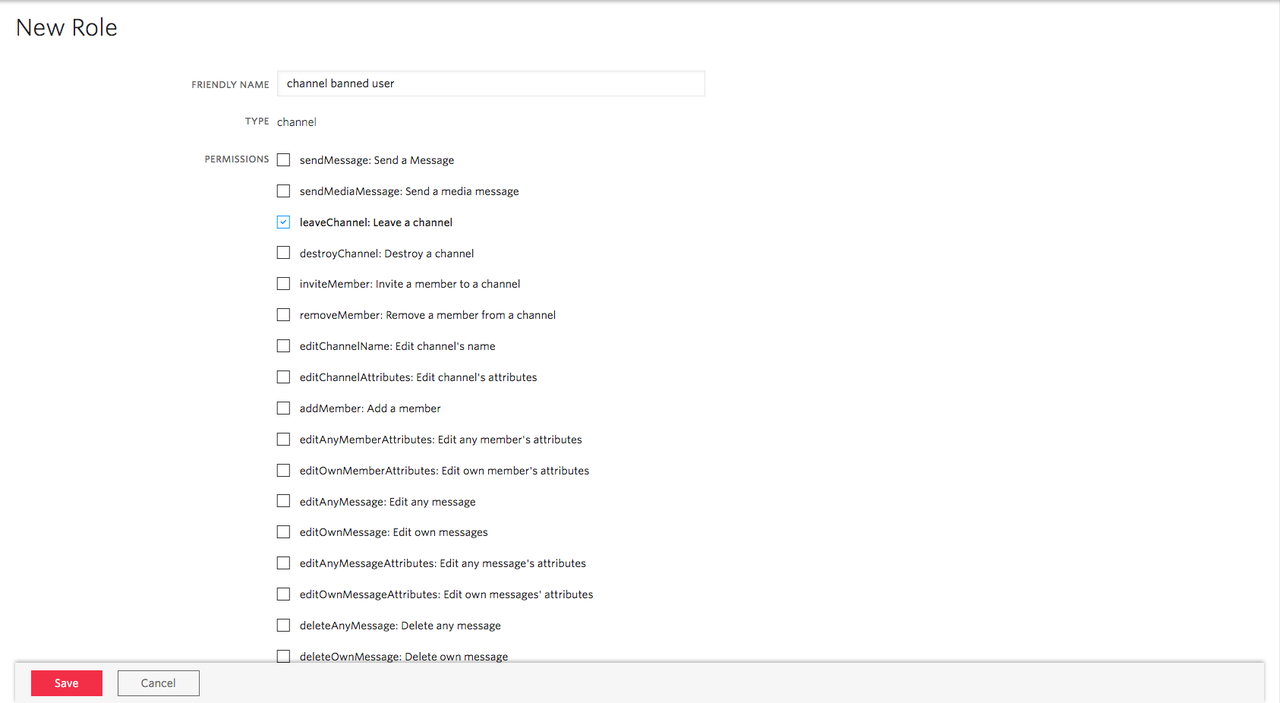The image size is (1280, 703).
Task: Save the new role
Action: 67,683
